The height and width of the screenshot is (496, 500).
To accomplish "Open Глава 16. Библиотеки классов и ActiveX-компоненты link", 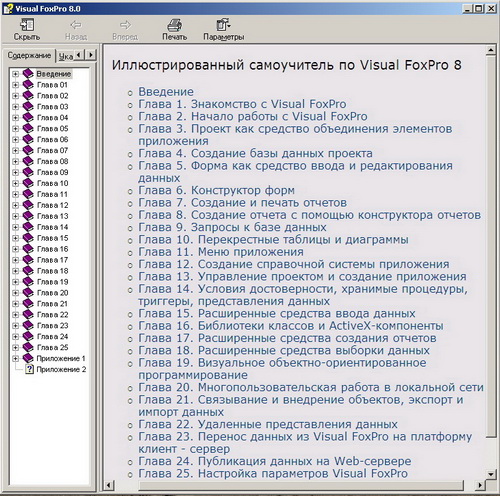I will 291,326.
